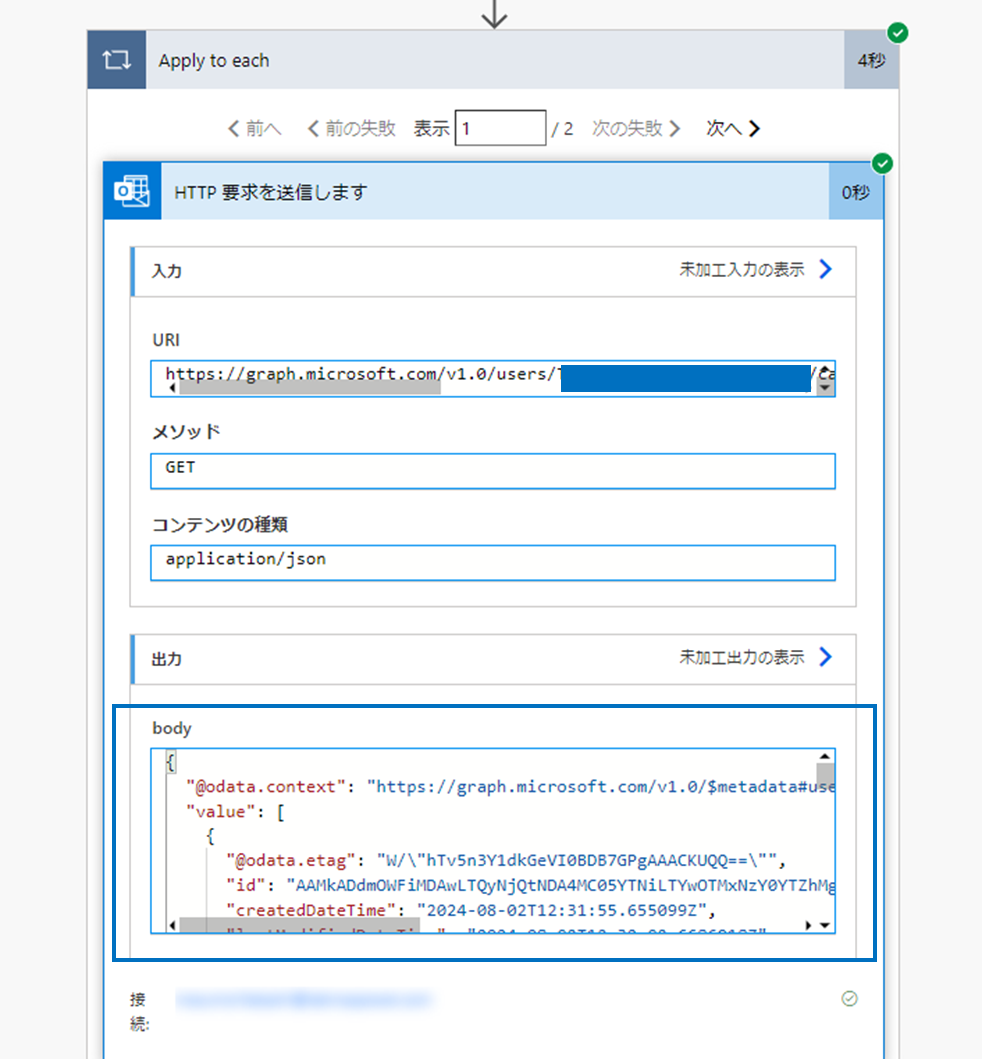Open 未加工出力の表示 raw outputs link

pyautogui.click(x=742, y=657)
